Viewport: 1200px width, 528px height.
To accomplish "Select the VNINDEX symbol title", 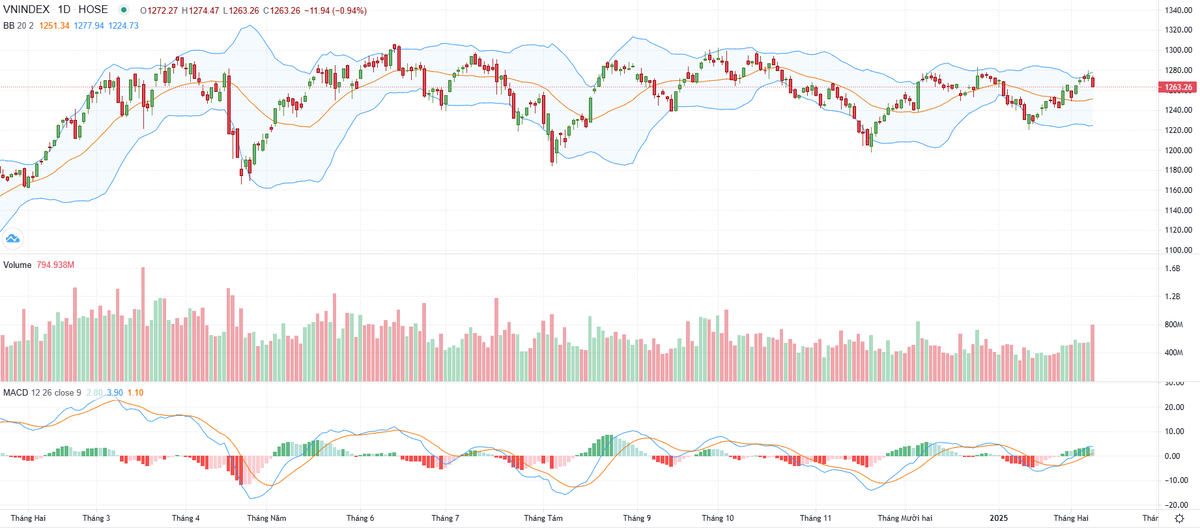I will click(27, 10).
